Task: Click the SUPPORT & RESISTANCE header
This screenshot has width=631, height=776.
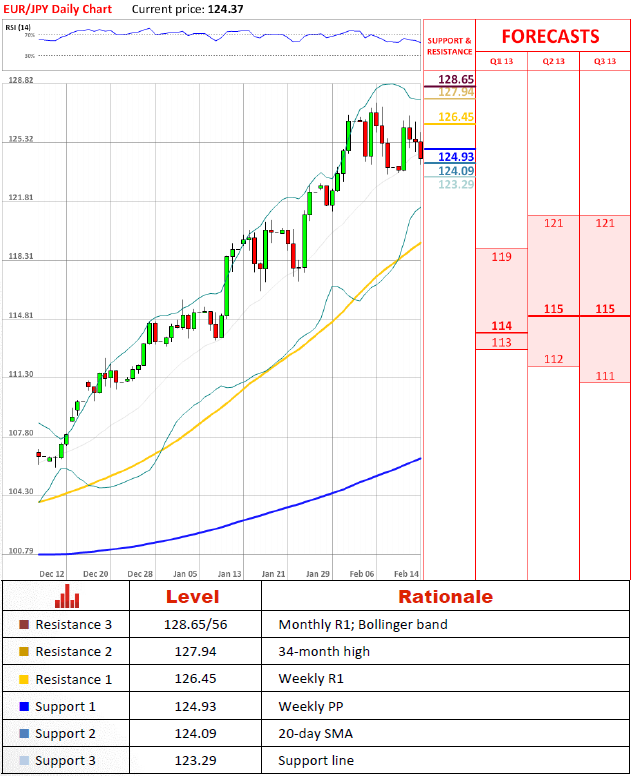Action: point(449,46)
